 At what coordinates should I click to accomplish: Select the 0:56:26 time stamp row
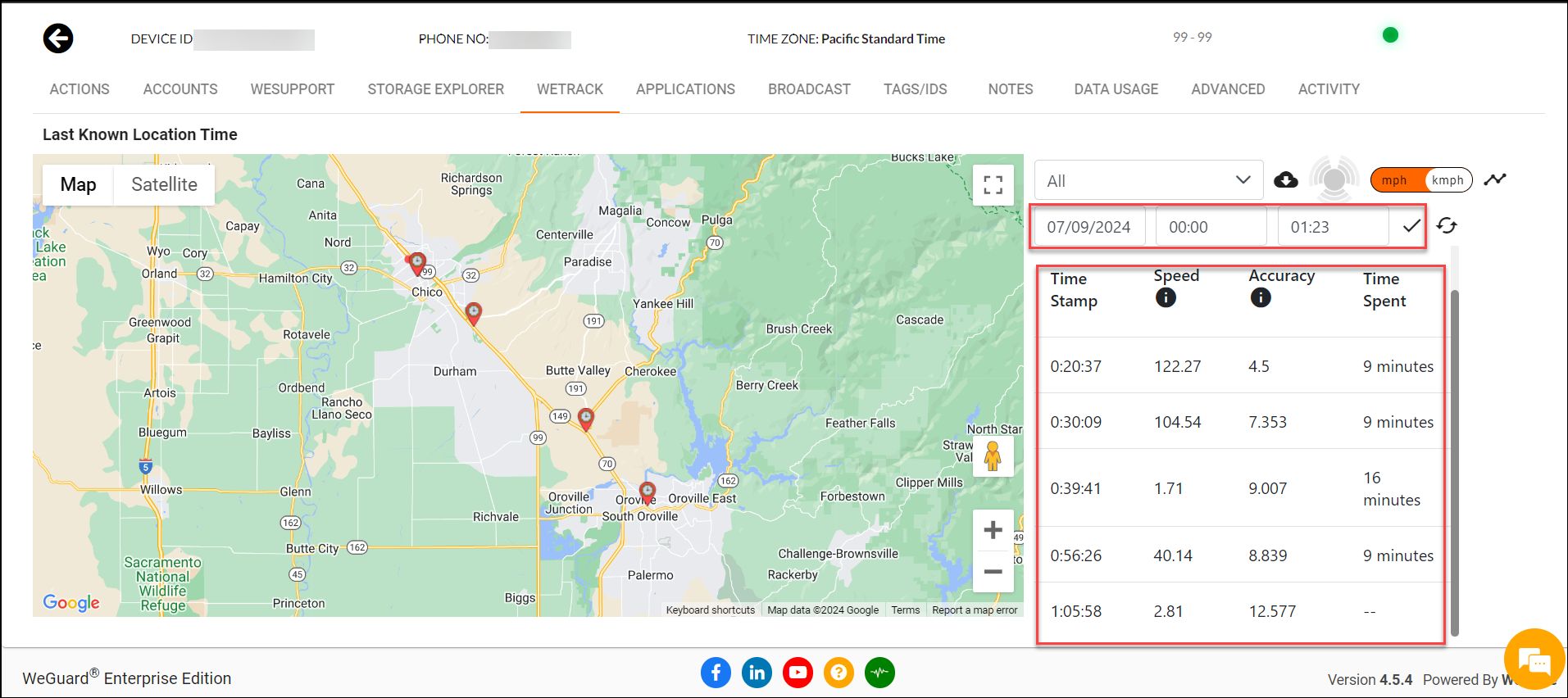coord(1241,555)
